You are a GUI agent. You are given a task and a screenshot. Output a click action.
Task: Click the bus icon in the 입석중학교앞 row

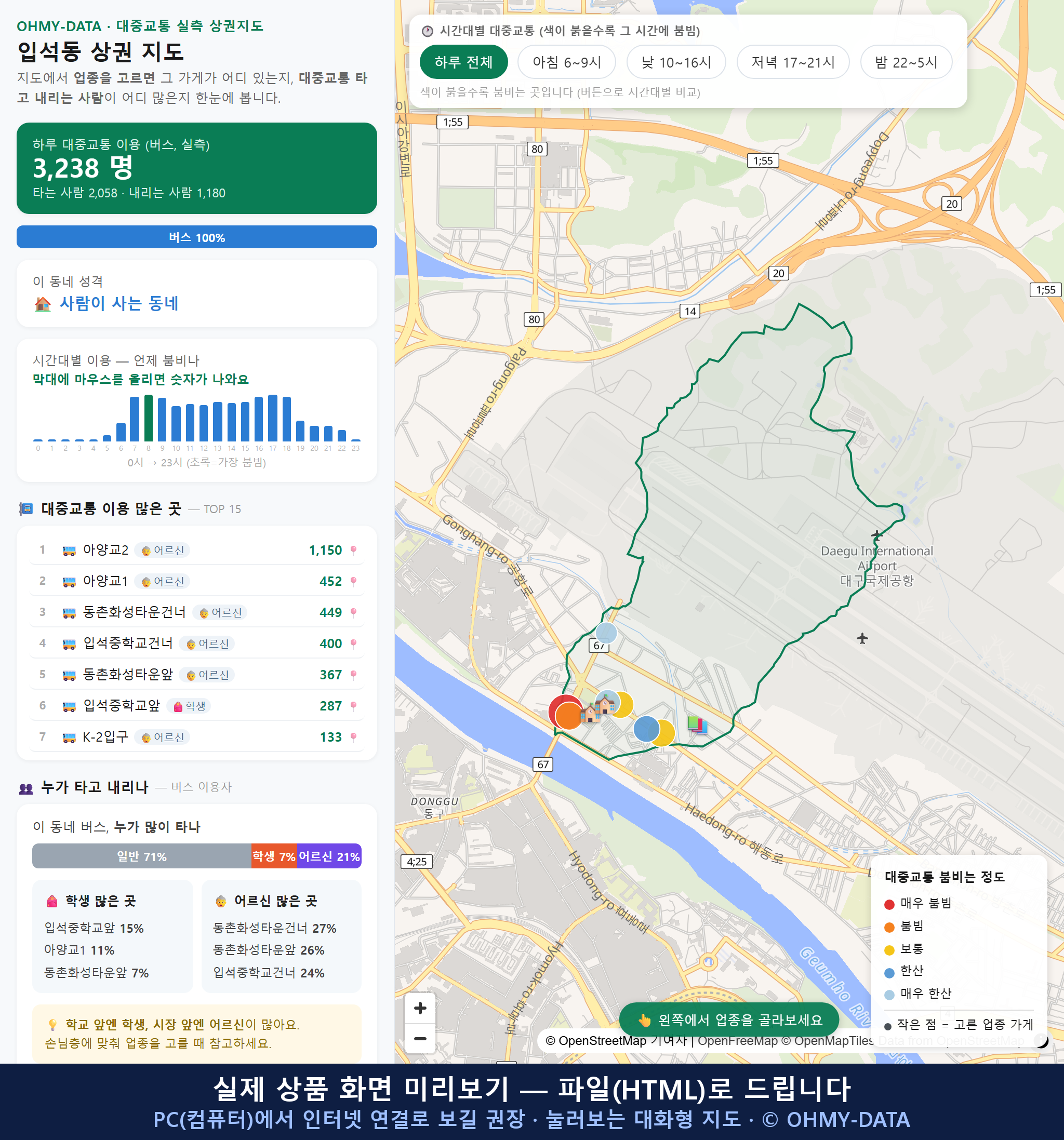tap(69, 706)
